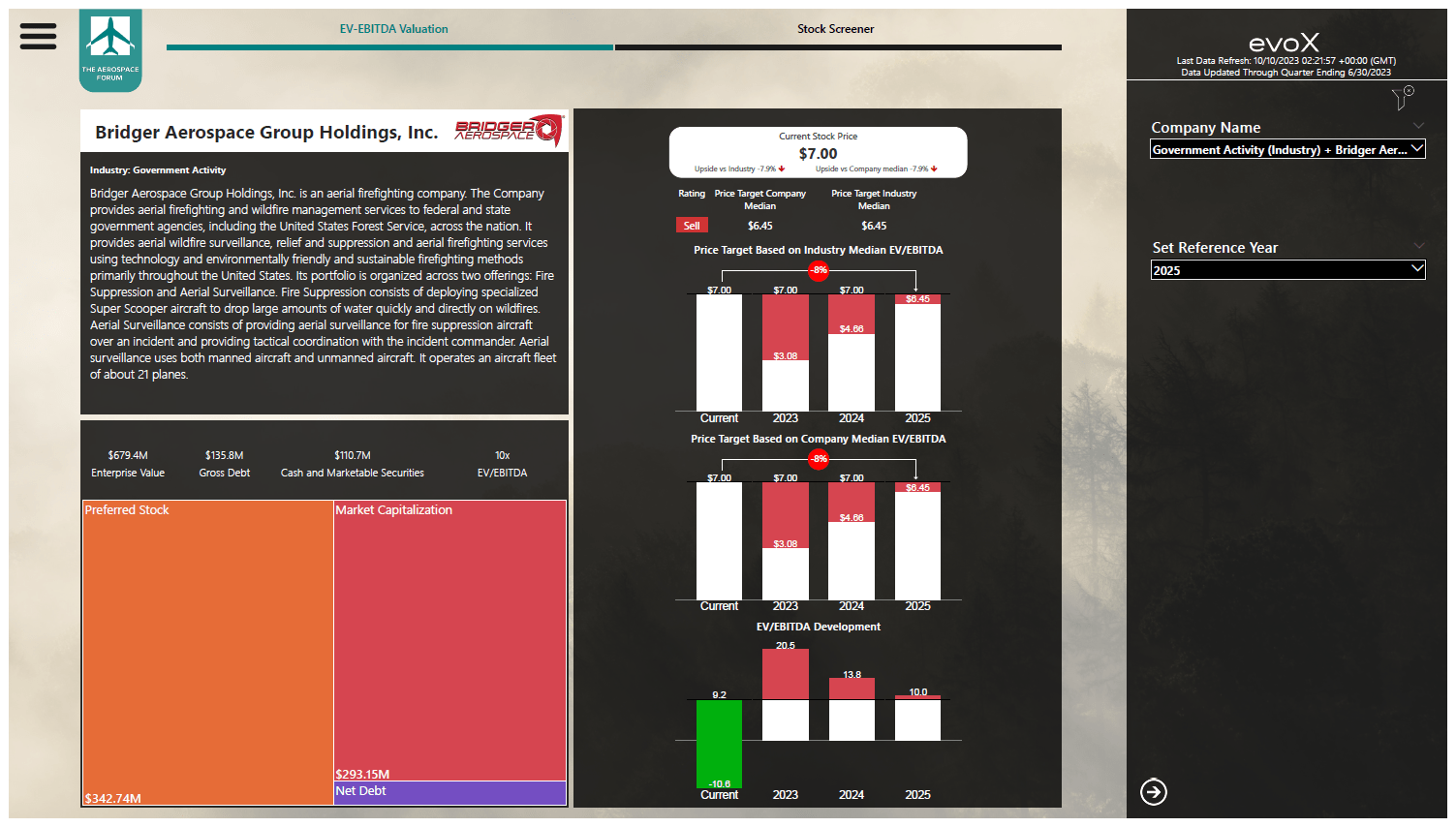Click the EV/EBITDA Development chart title
Viewport: 1456px width, 827px height.
pyautogui.click(x=819, y=627)
